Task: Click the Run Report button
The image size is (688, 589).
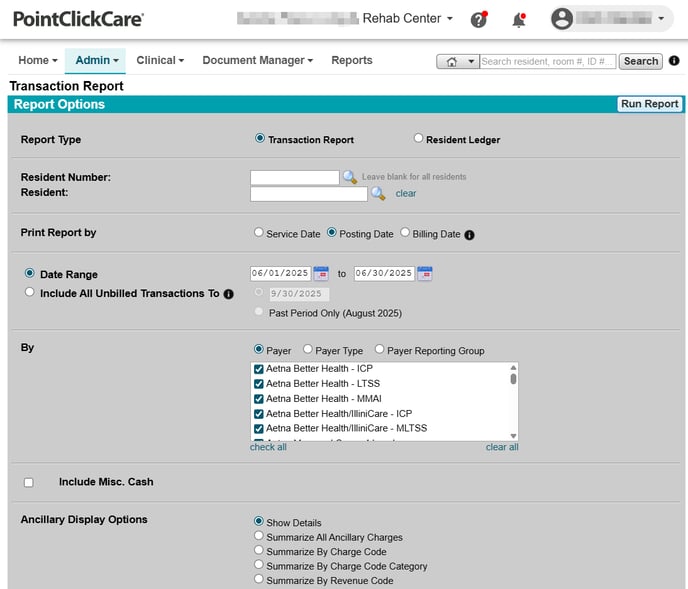Action: pos(650,104)
